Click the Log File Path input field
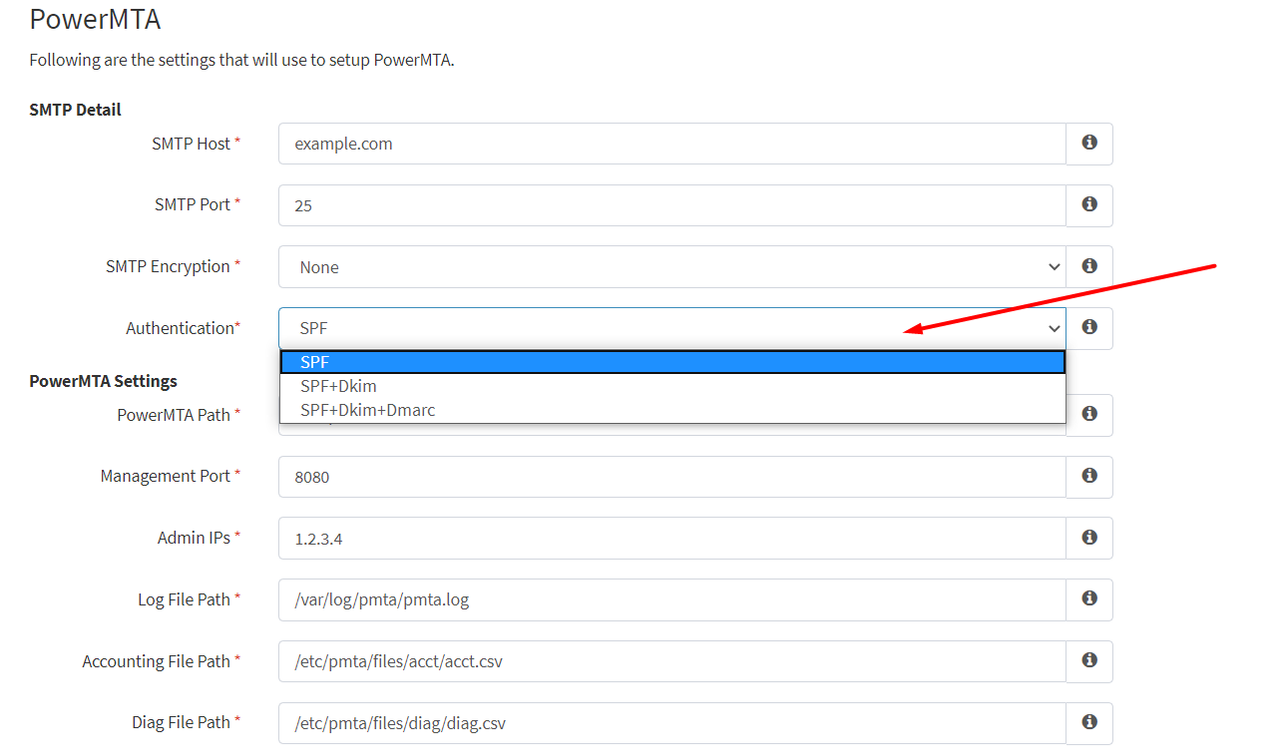1280x747 pixels. [x=672, y=600]
